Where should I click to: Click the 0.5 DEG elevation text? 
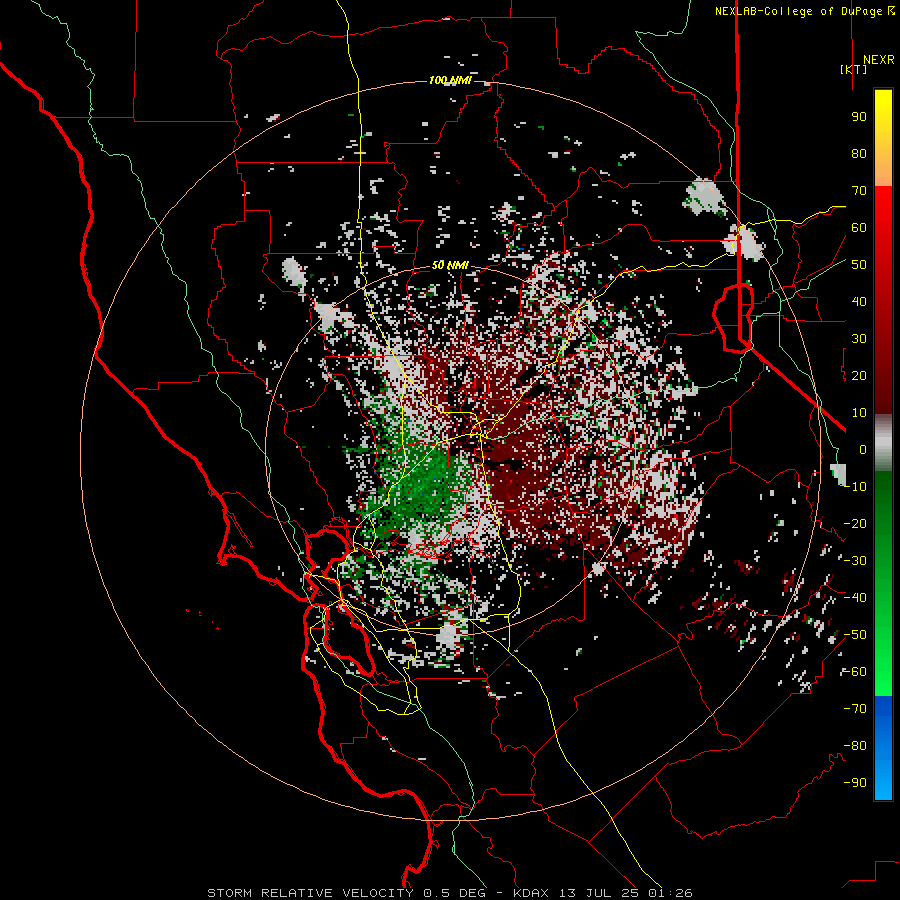(455, 893)
